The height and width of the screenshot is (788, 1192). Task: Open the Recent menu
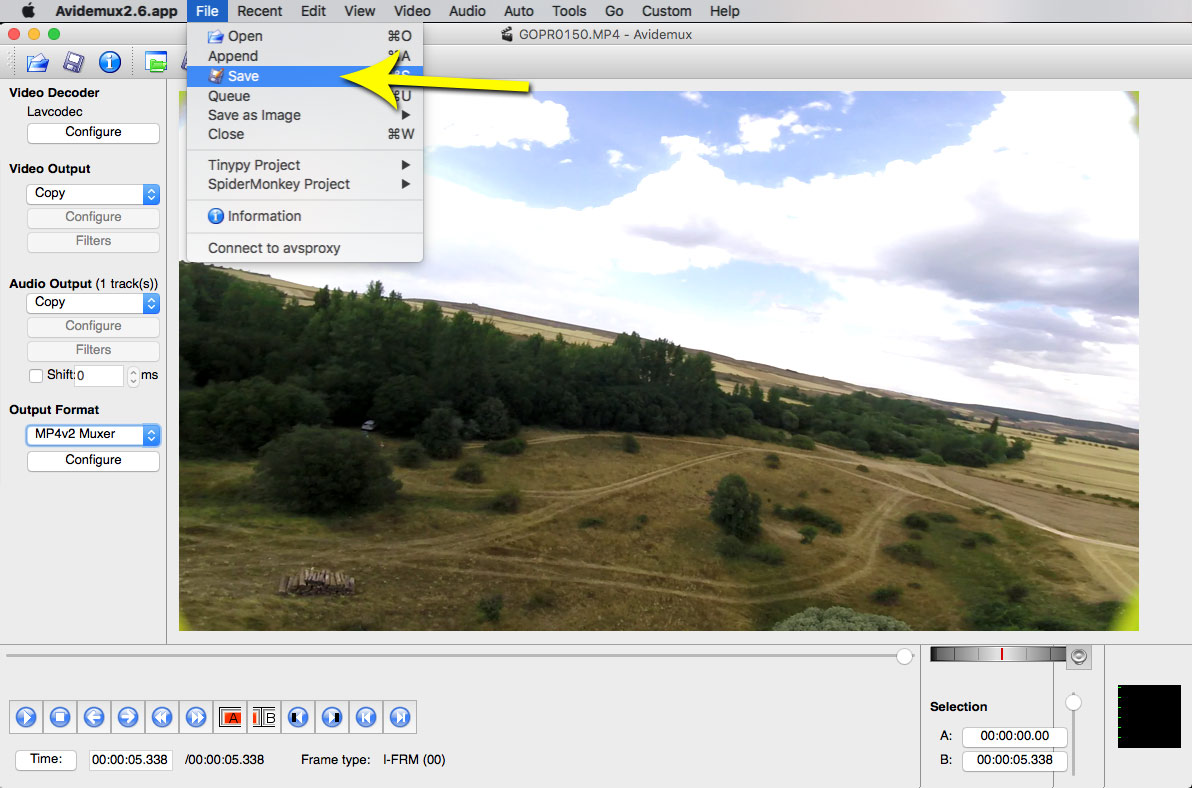[259, 11]
